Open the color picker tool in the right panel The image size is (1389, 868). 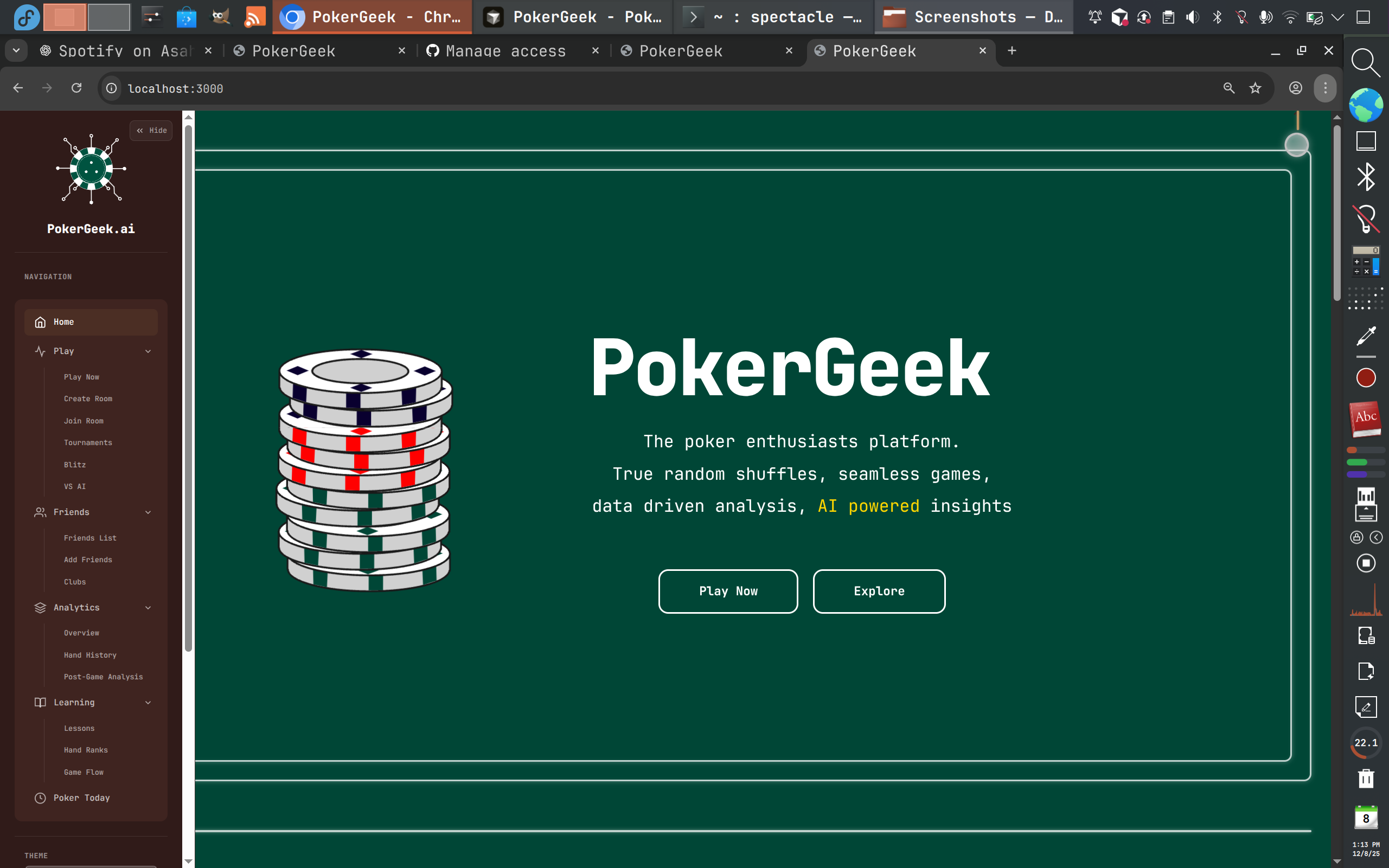tap(1366, 336)
